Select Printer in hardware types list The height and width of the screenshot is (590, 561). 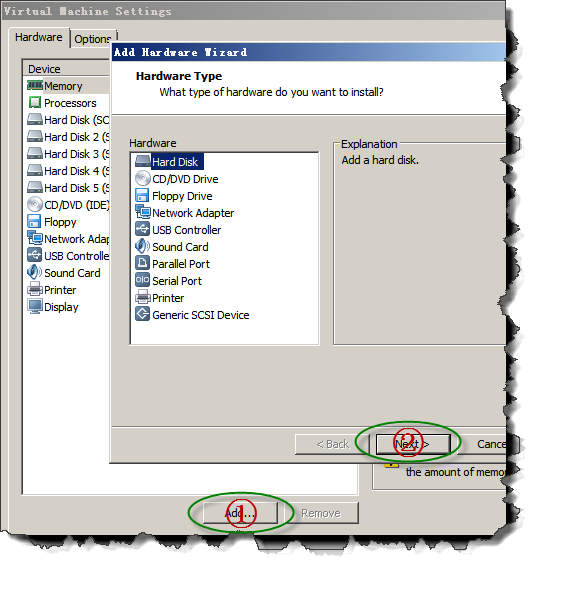(168, 298)
